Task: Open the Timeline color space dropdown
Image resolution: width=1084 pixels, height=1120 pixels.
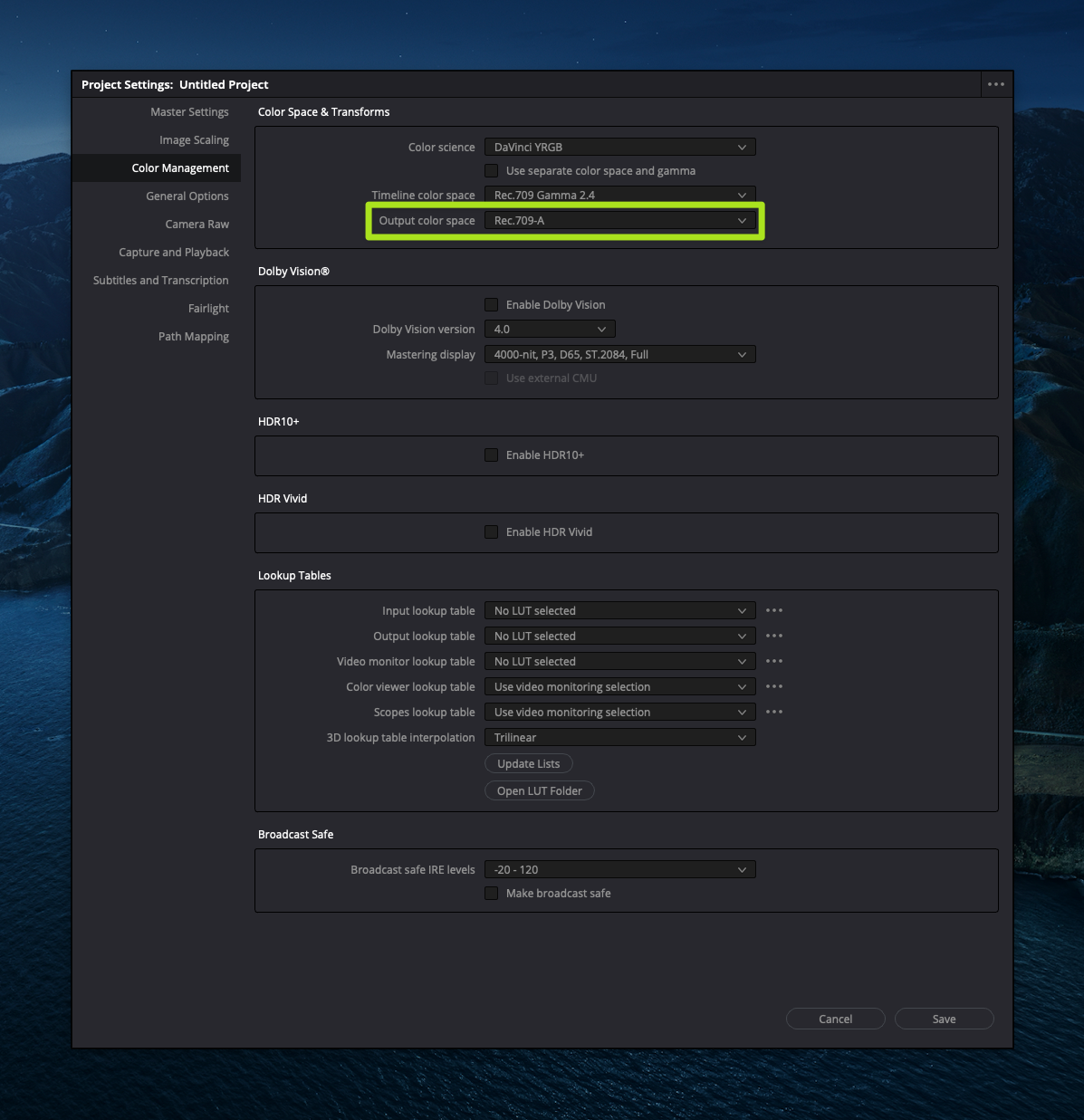Action: (x=620, y=195)
